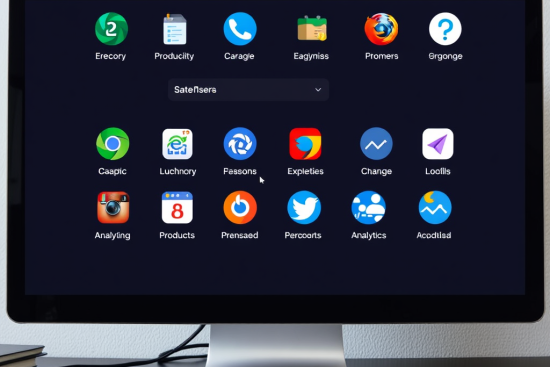This screenshot has height=367, width=550.
Task: Open the Percoorts Twitter bird icon
Action: (304, 207)
